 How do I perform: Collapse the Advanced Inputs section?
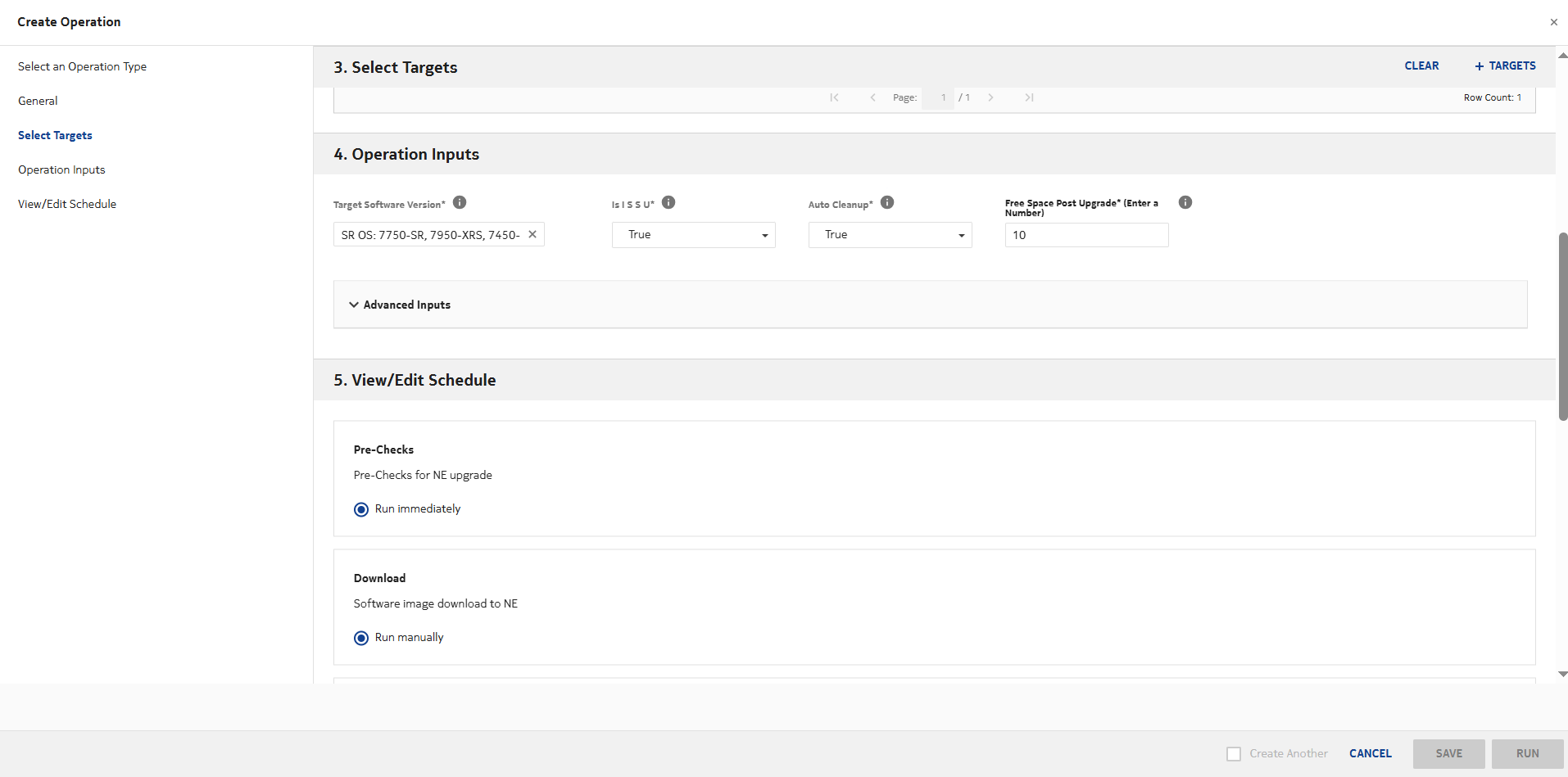coord(353,305)
